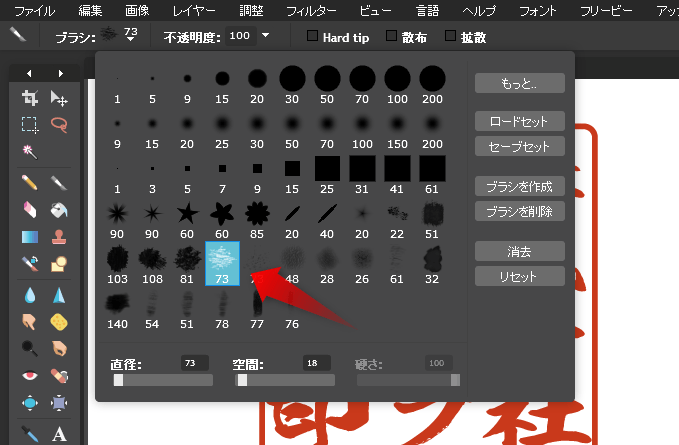
Task: Click the リセット button
Action: 520,276
